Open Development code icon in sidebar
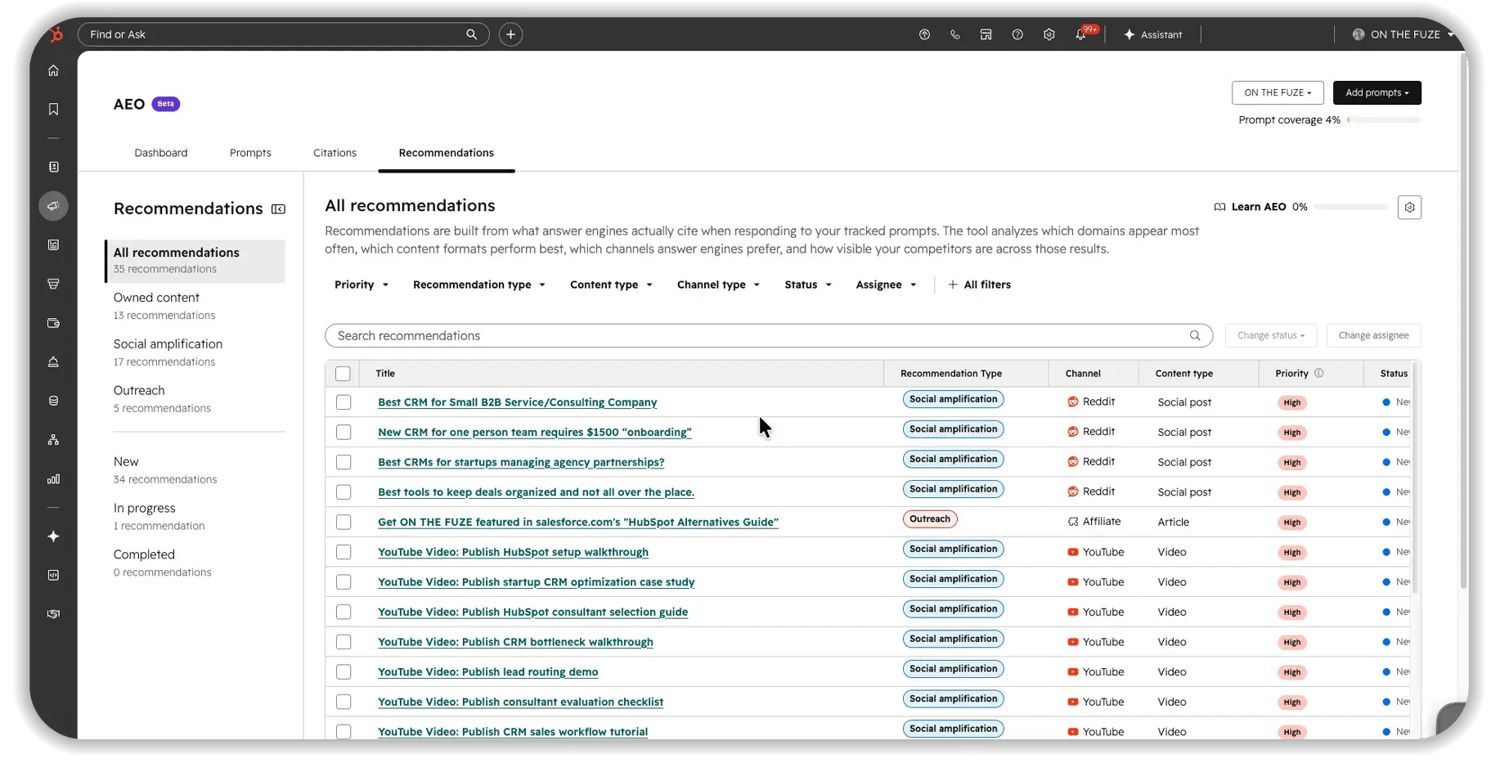 [54, 576]
